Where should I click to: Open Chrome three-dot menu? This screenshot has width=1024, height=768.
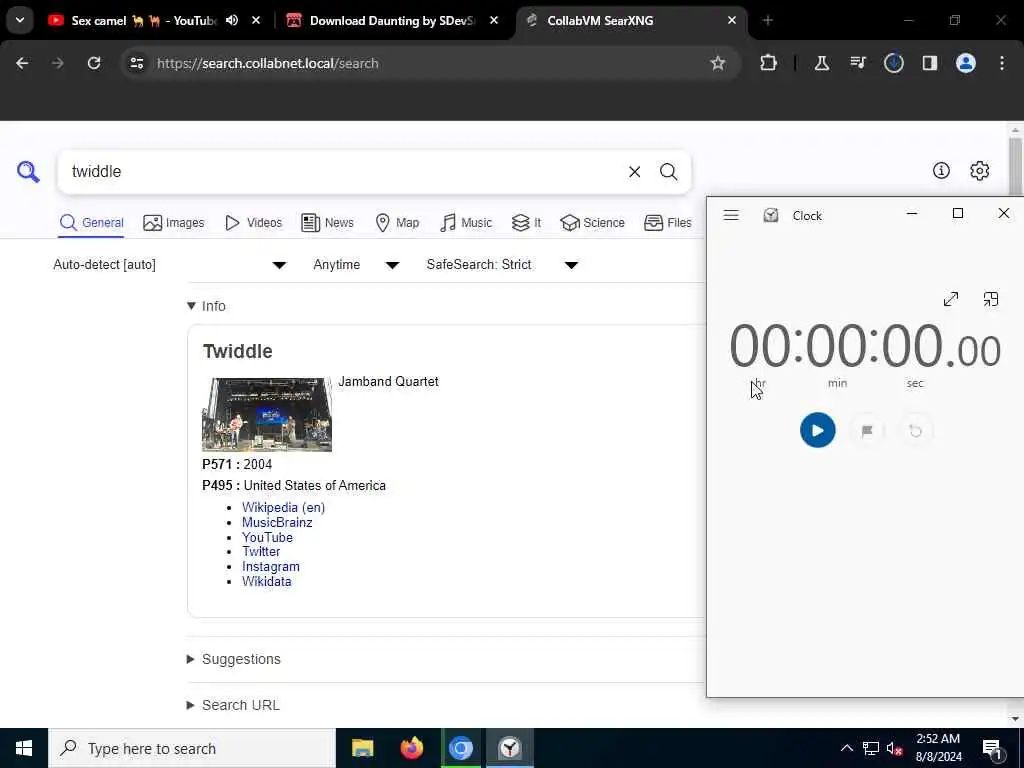[x=1001, y=63]
